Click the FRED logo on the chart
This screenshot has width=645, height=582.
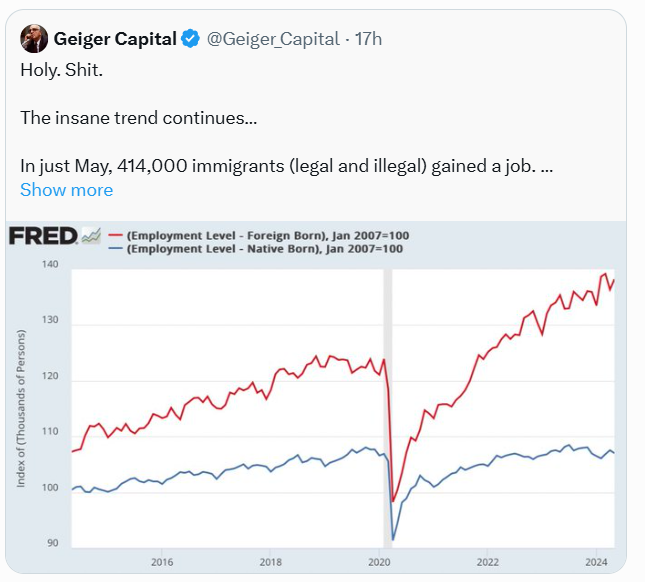(43, 236)
